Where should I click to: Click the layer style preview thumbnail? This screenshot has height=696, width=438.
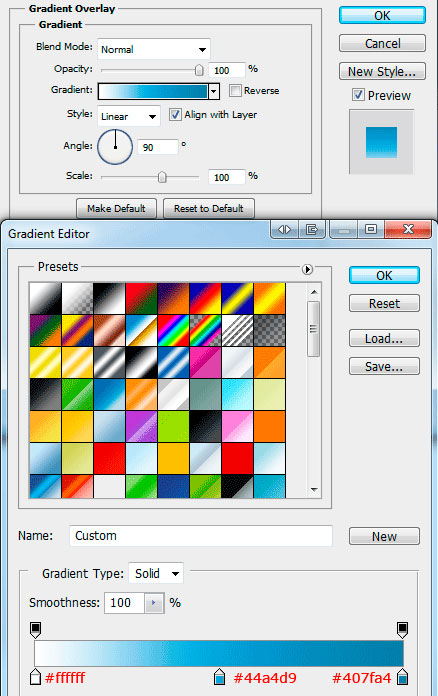click(x=381, y=142)
